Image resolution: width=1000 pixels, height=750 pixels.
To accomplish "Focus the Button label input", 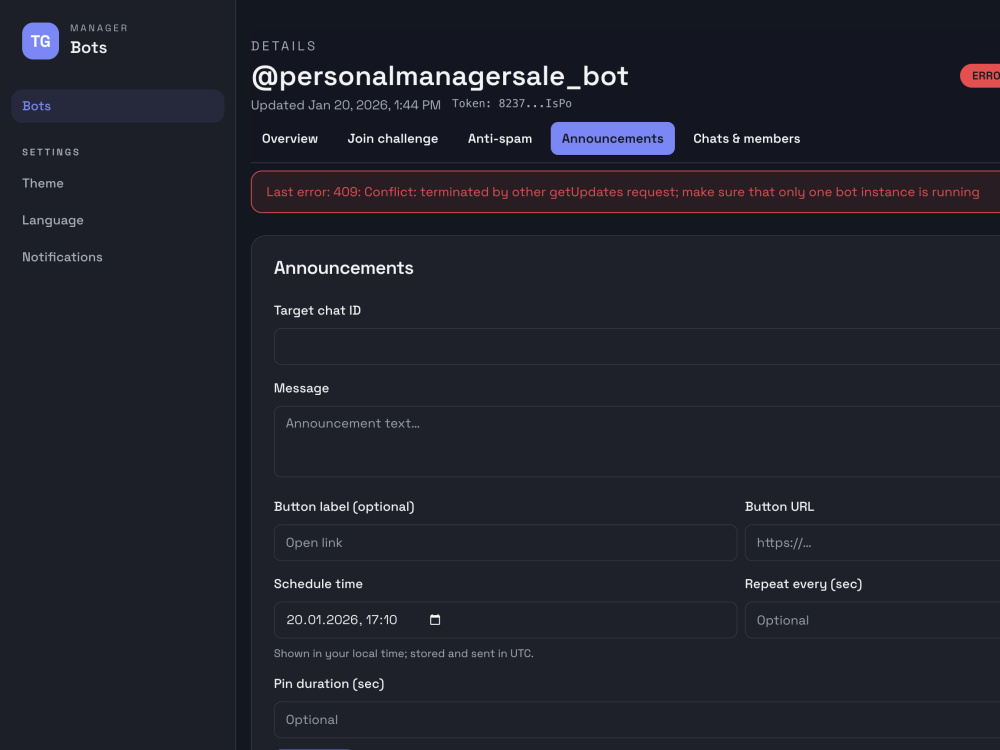I will pyautogui.click(x=505, y=543).
